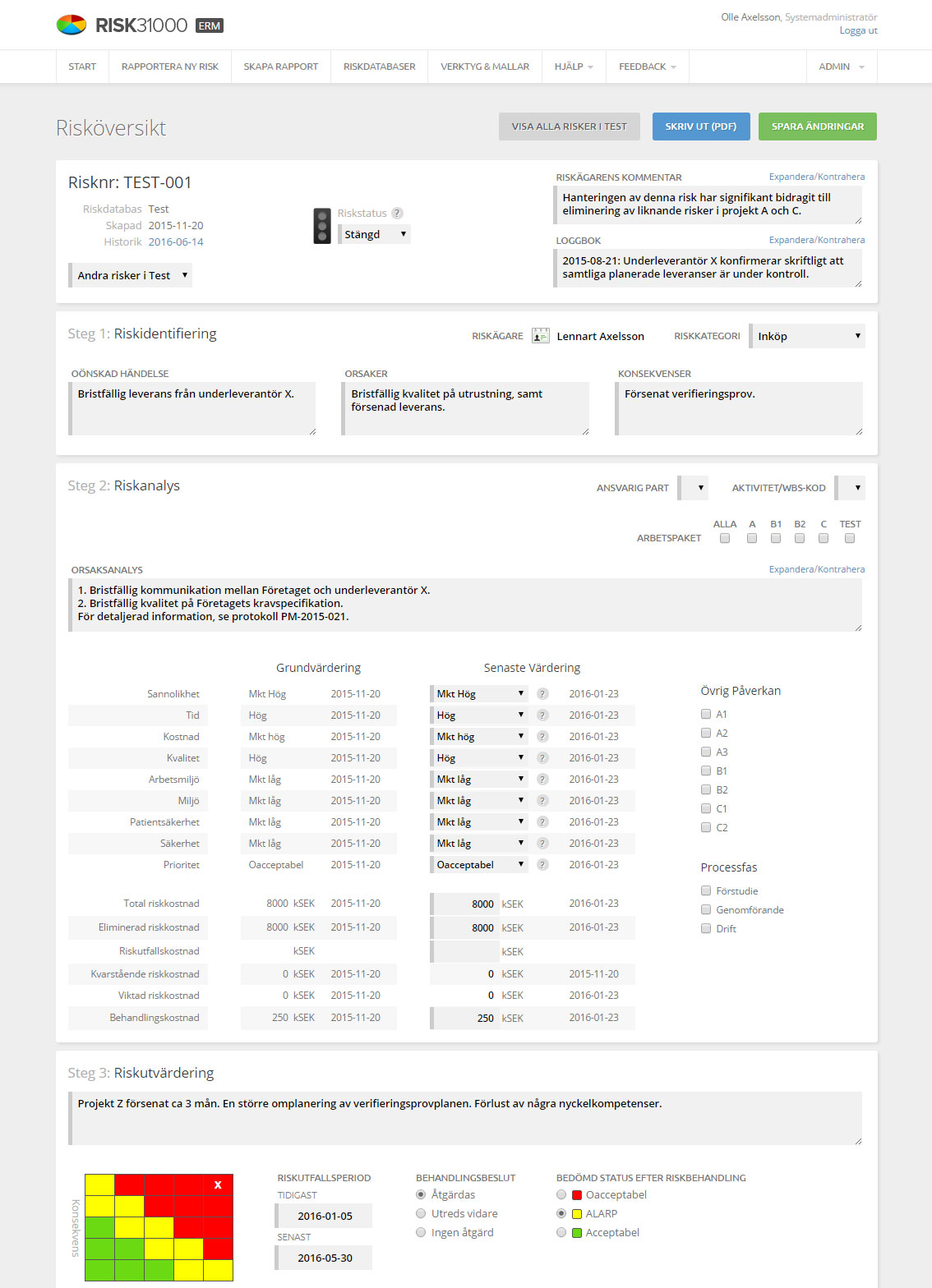Click the risk owner contact card icon
This screenshot has width=932, height=1288.
pos(541,336)
